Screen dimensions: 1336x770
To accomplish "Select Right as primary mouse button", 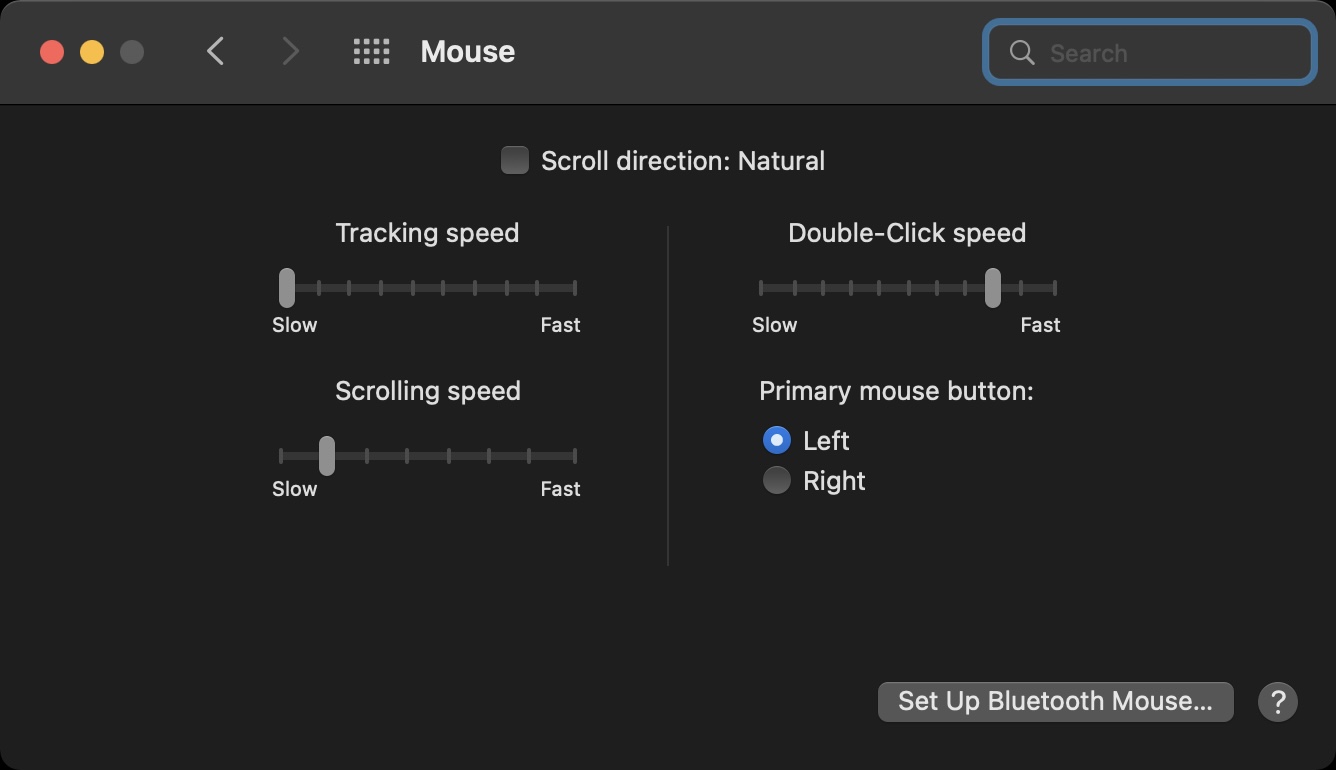I will [x=776, y=481].
